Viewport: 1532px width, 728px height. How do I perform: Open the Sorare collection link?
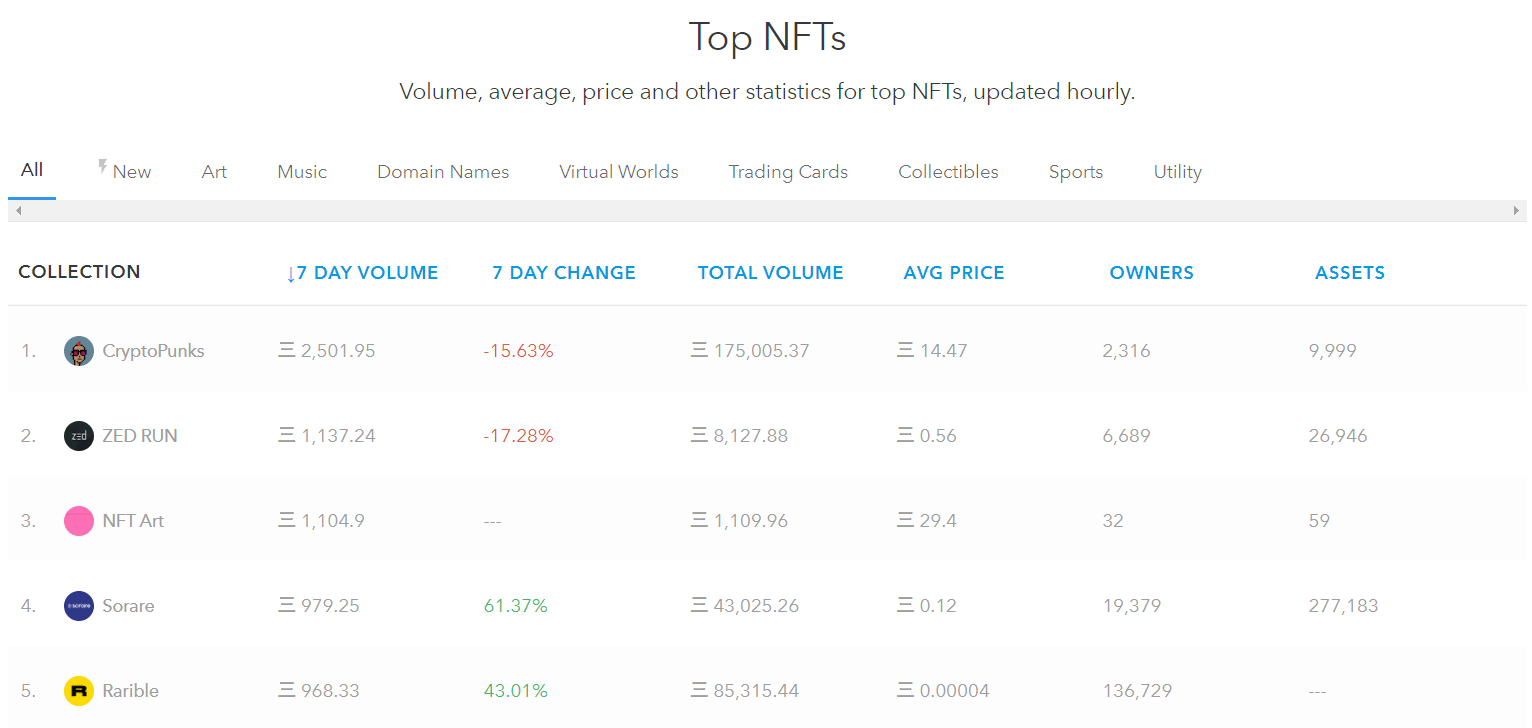click(128, 606)
